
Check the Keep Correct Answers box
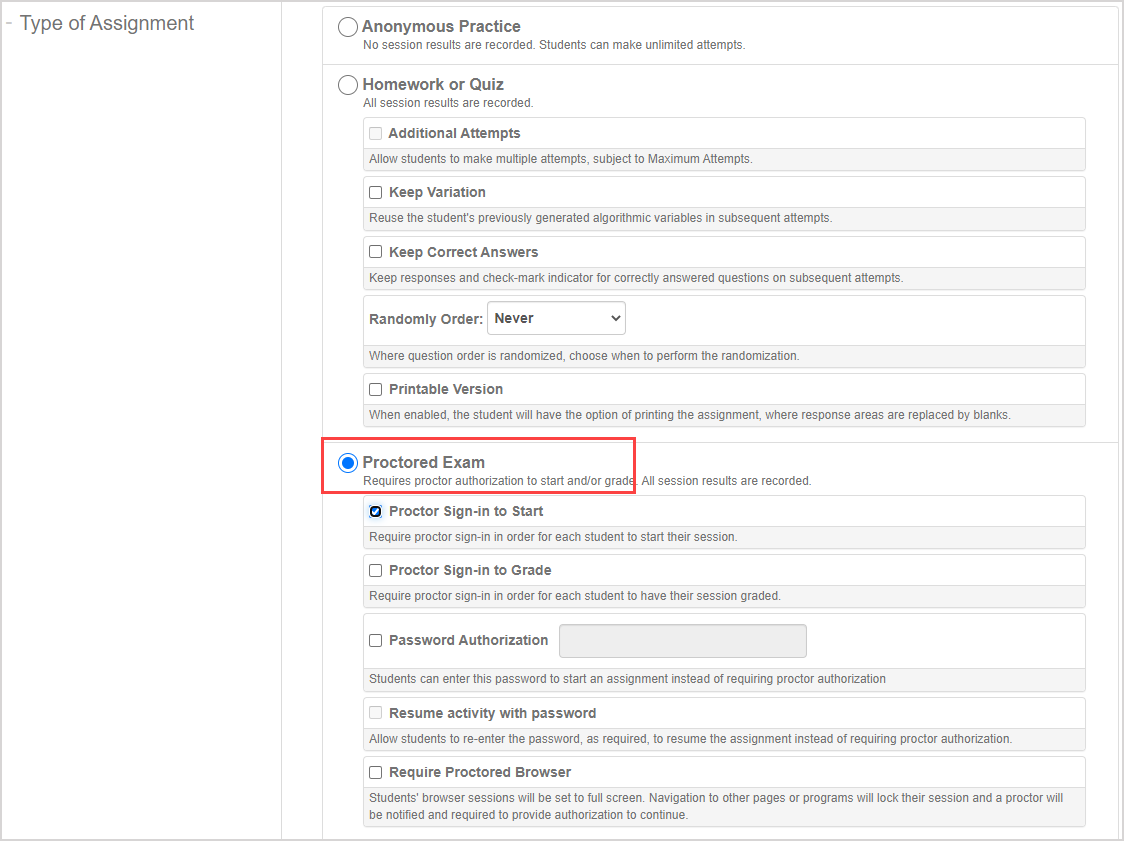[376, 252]
